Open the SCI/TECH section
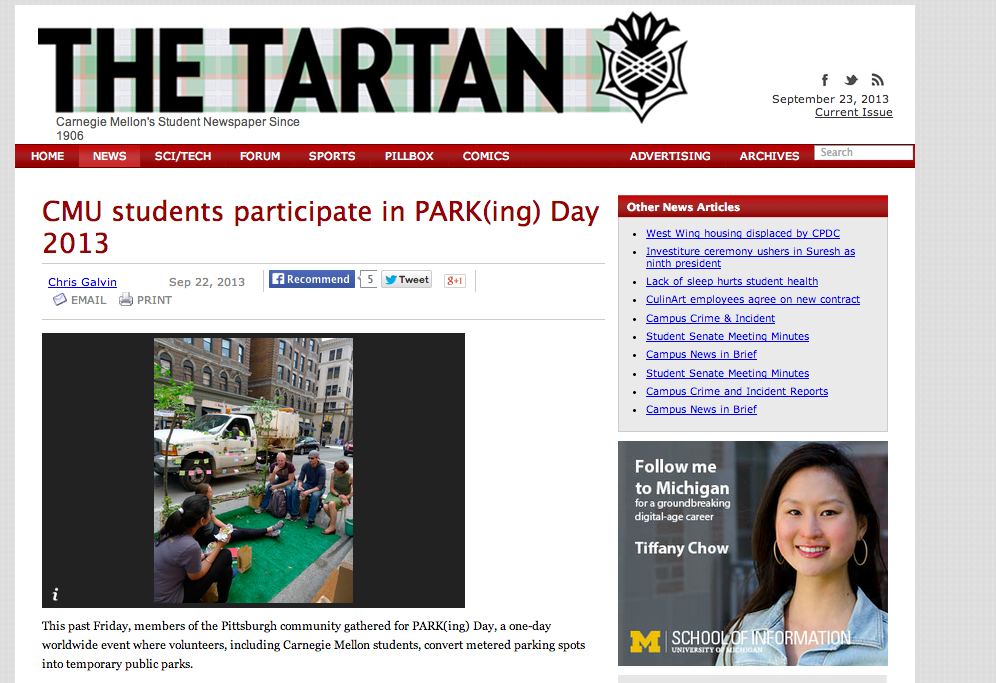Viewport: 996px width, 683px height. pyautogui.click(x=183, y=156)
